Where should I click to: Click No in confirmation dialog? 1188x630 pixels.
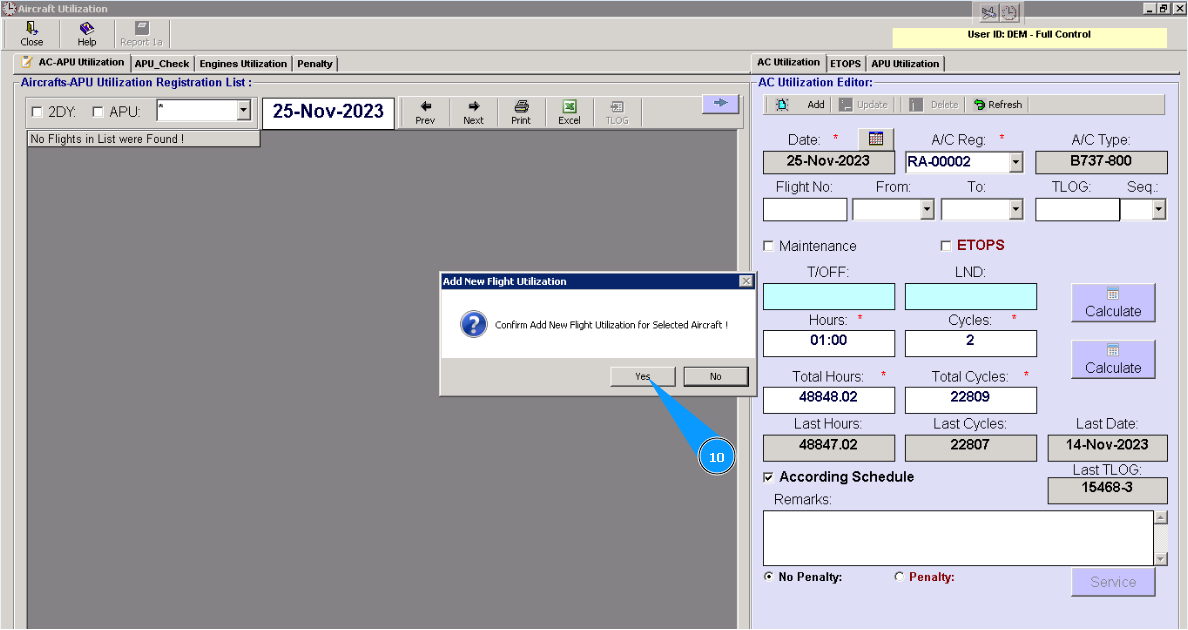click(x=716, y=376)
